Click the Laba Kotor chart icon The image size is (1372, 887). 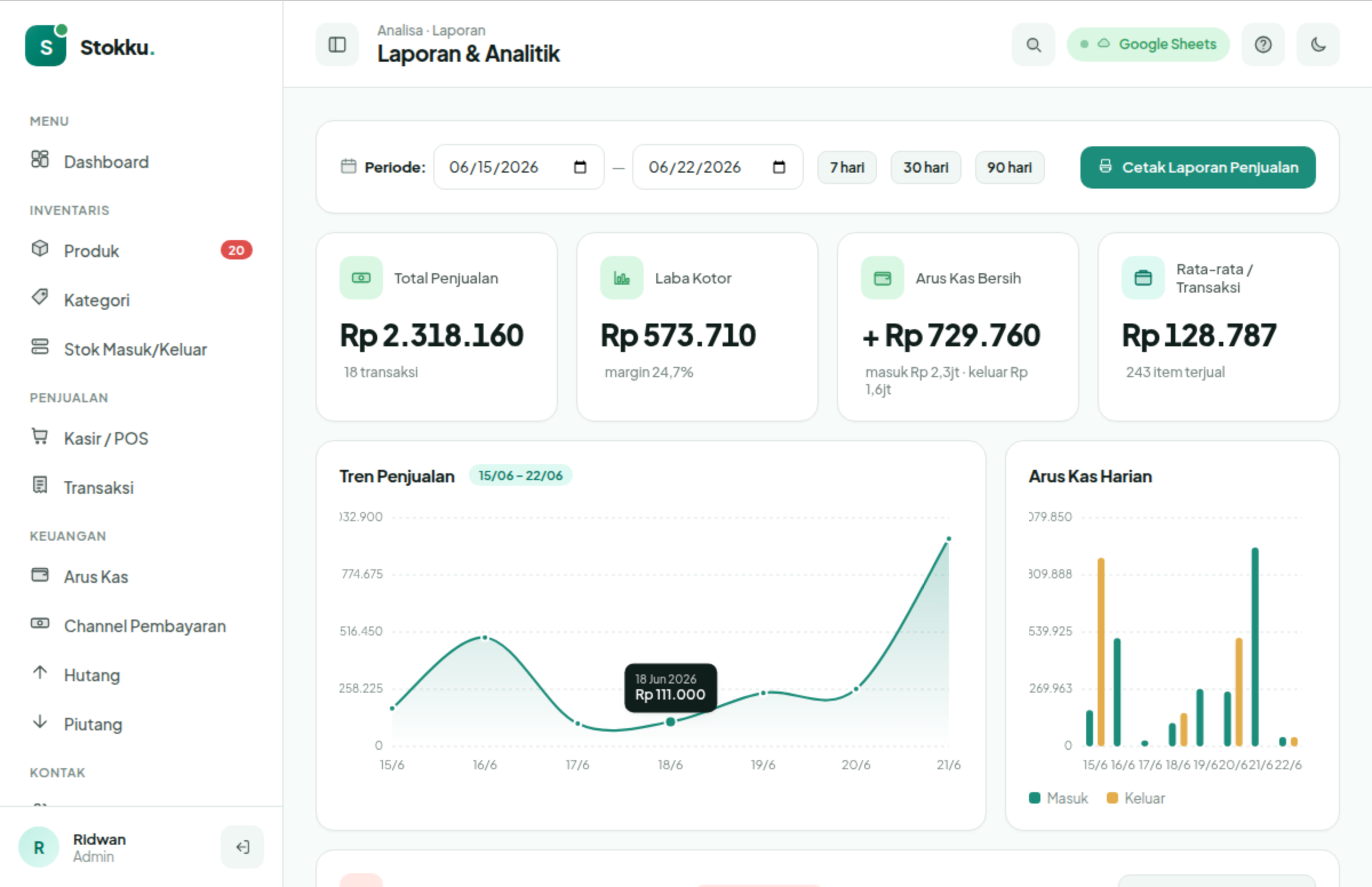(x=621, y=278)
